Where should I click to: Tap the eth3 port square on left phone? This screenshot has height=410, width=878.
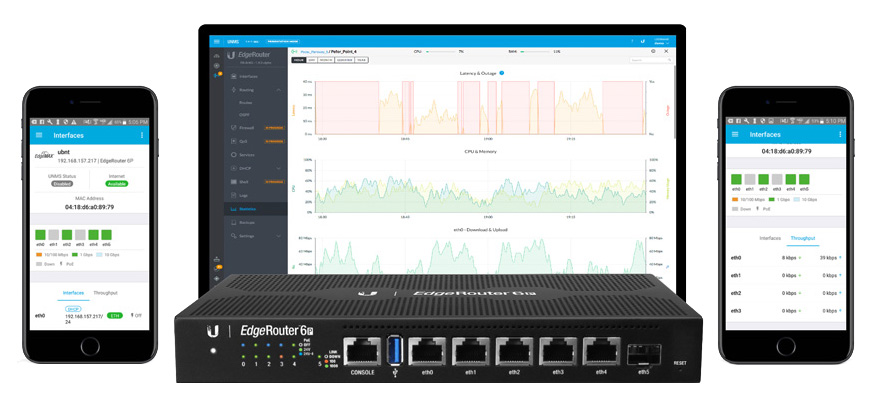coord(80,235)
